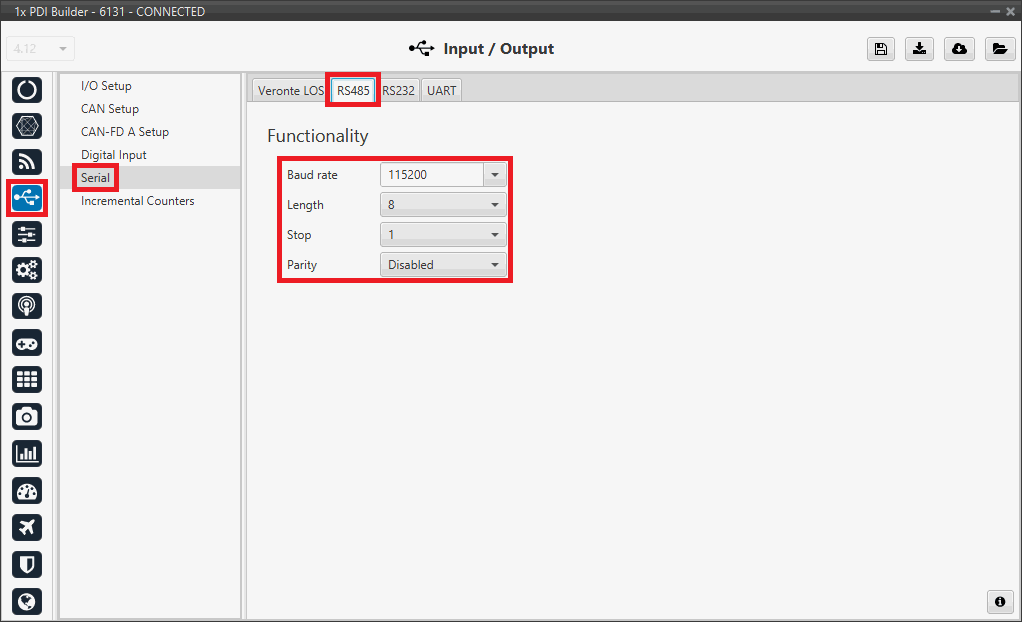This screenshot has height=622, width=1022.
Task: Open the Length dropdown
Action: point(443,205)
